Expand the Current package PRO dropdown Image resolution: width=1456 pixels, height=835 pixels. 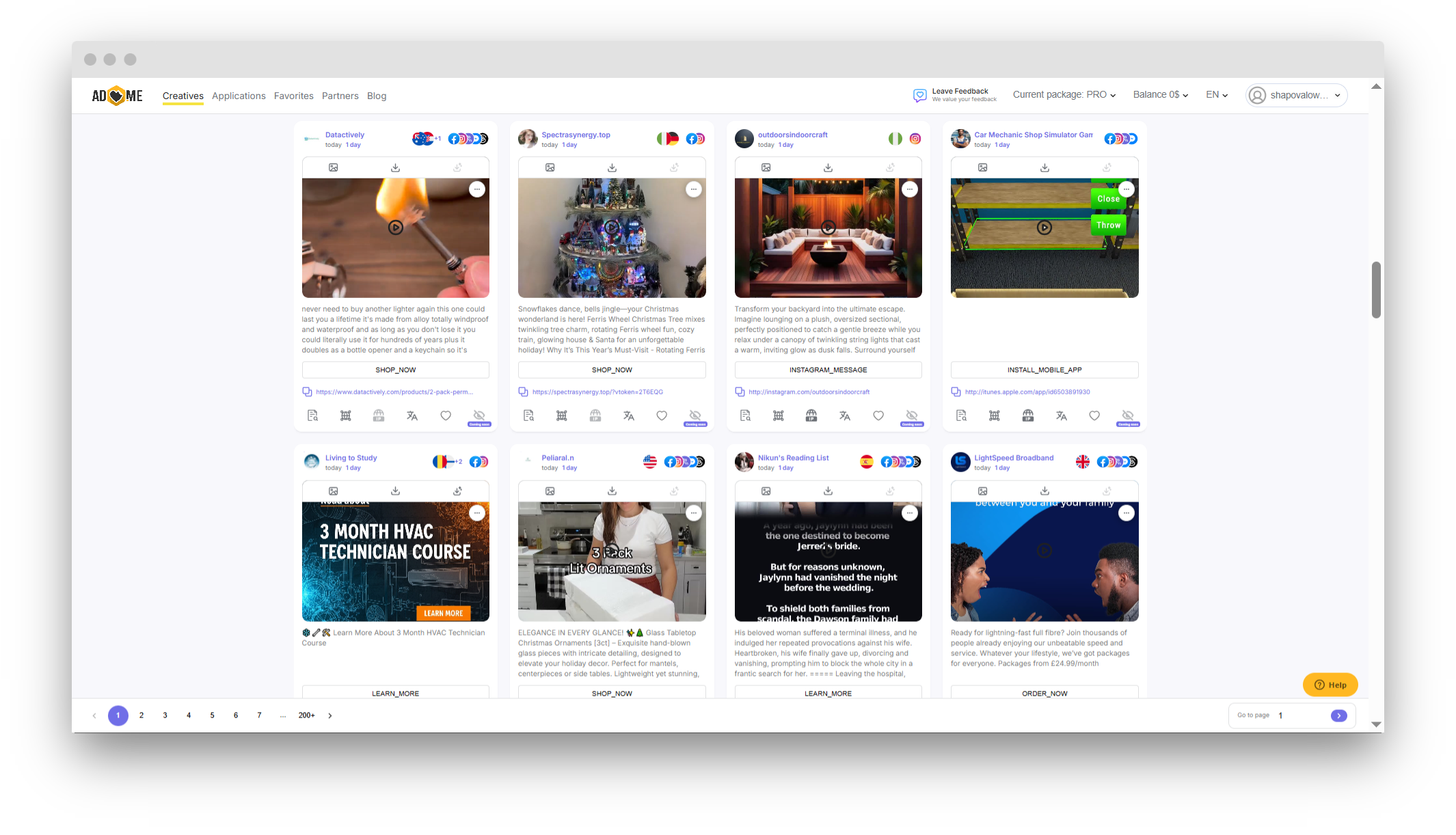1064,95
